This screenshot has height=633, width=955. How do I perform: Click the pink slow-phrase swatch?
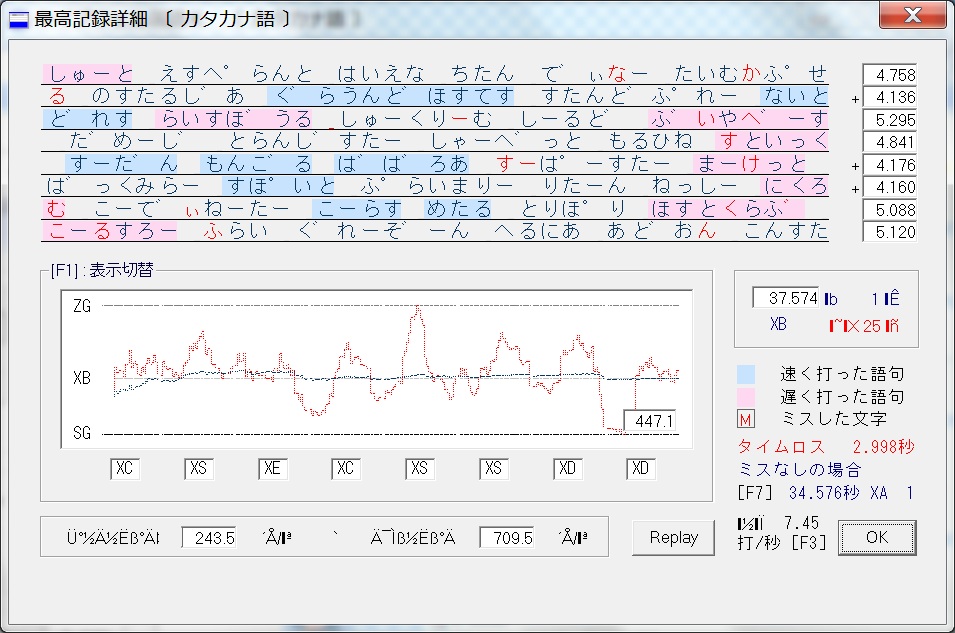coord(746,396)
